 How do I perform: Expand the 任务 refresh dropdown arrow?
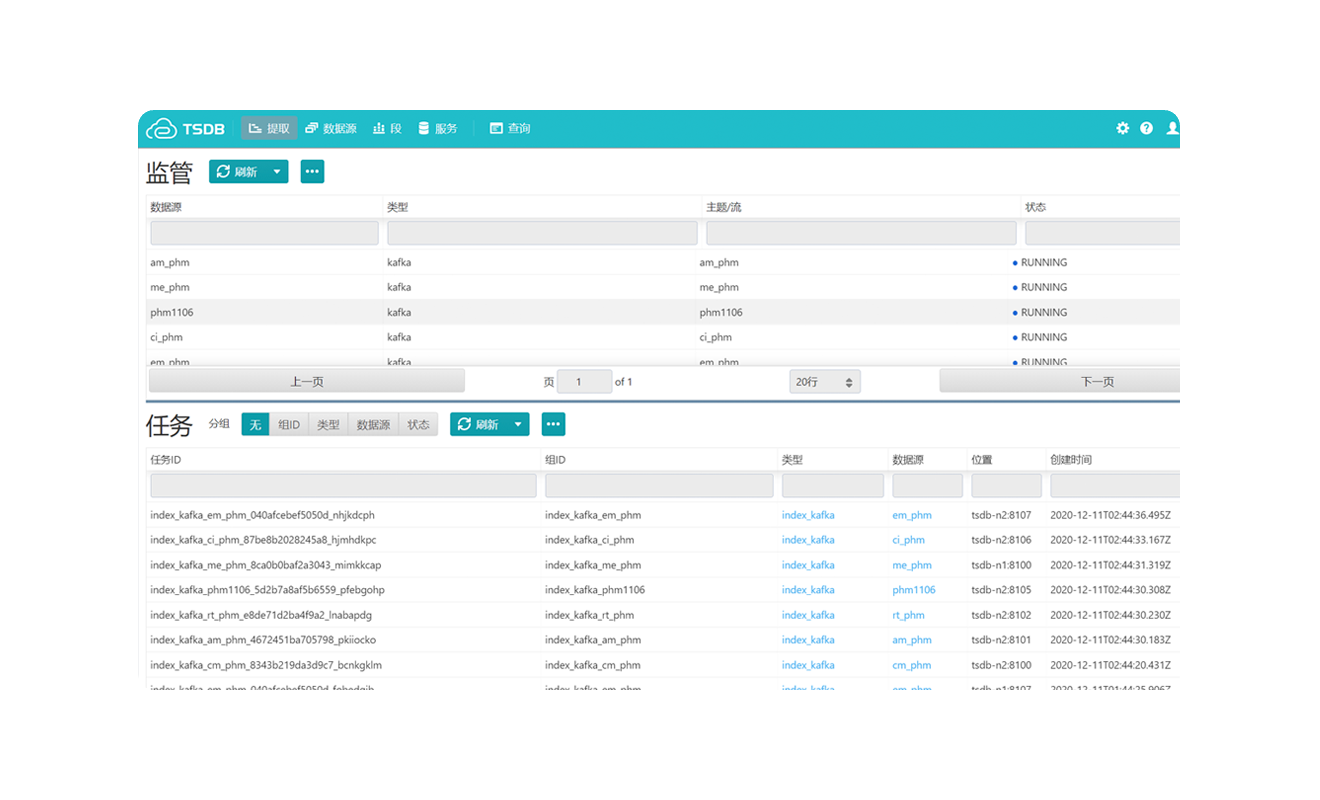coord(518,424)
